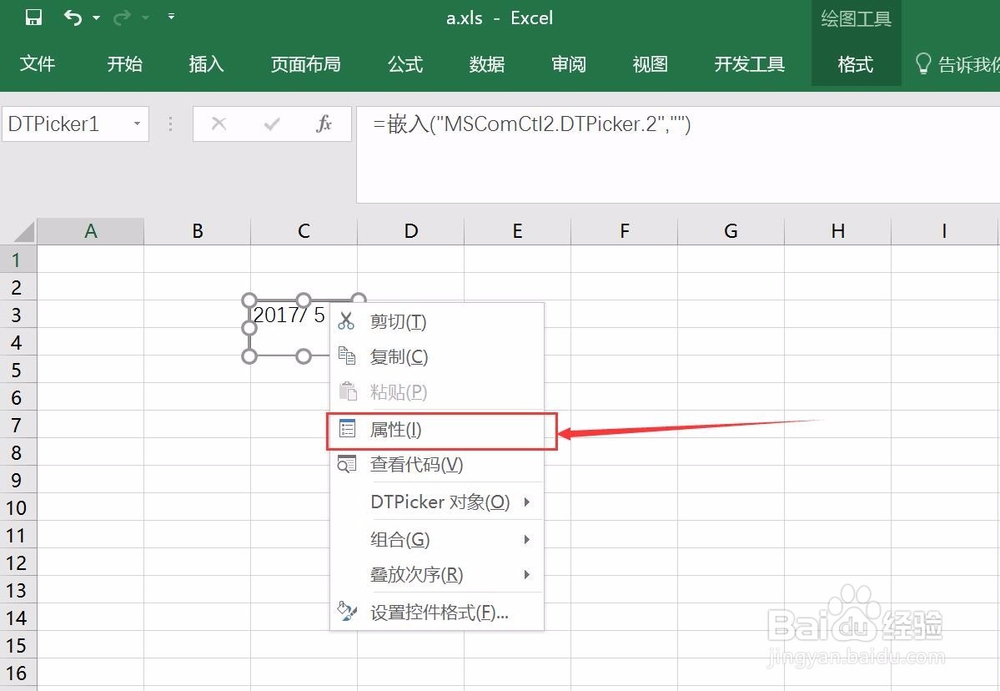Click the Save icon in quick access toolbar
This screenshot has width=1000, height=691.
click(33, 17)
